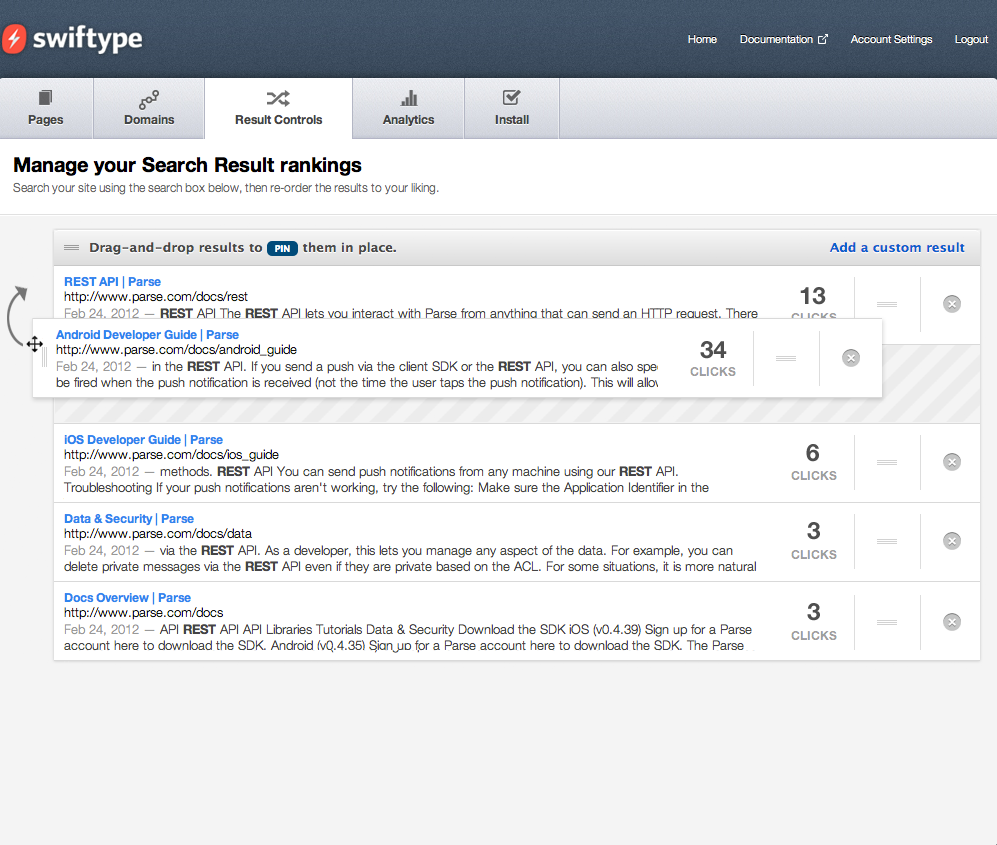The height and width of the screenshot is (845, 997).
Task: Click the Data & Security row drag handle
Action: point(887,541)
